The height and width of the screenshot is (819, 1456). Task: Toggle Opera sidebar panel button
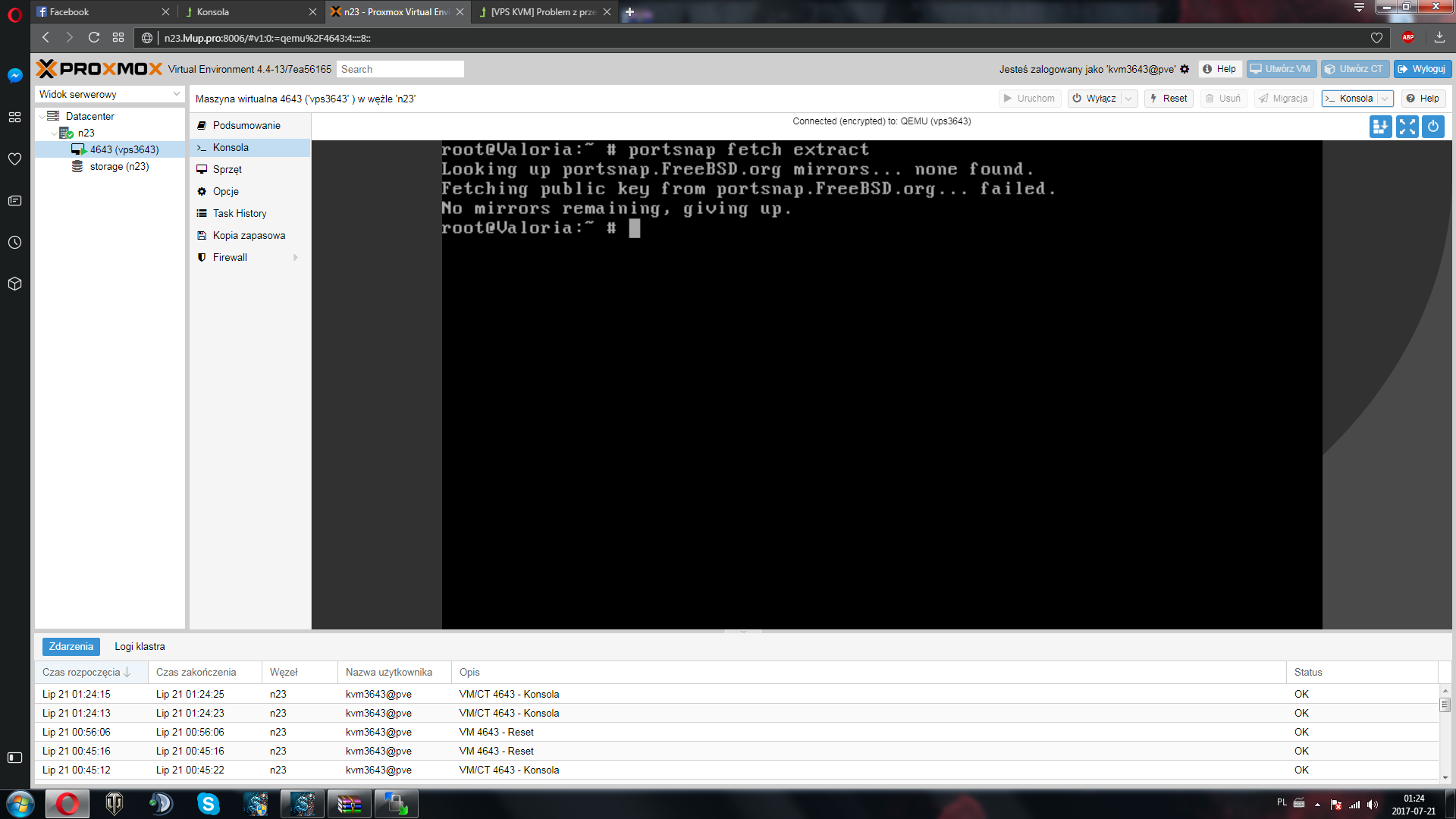pos(14,757)
